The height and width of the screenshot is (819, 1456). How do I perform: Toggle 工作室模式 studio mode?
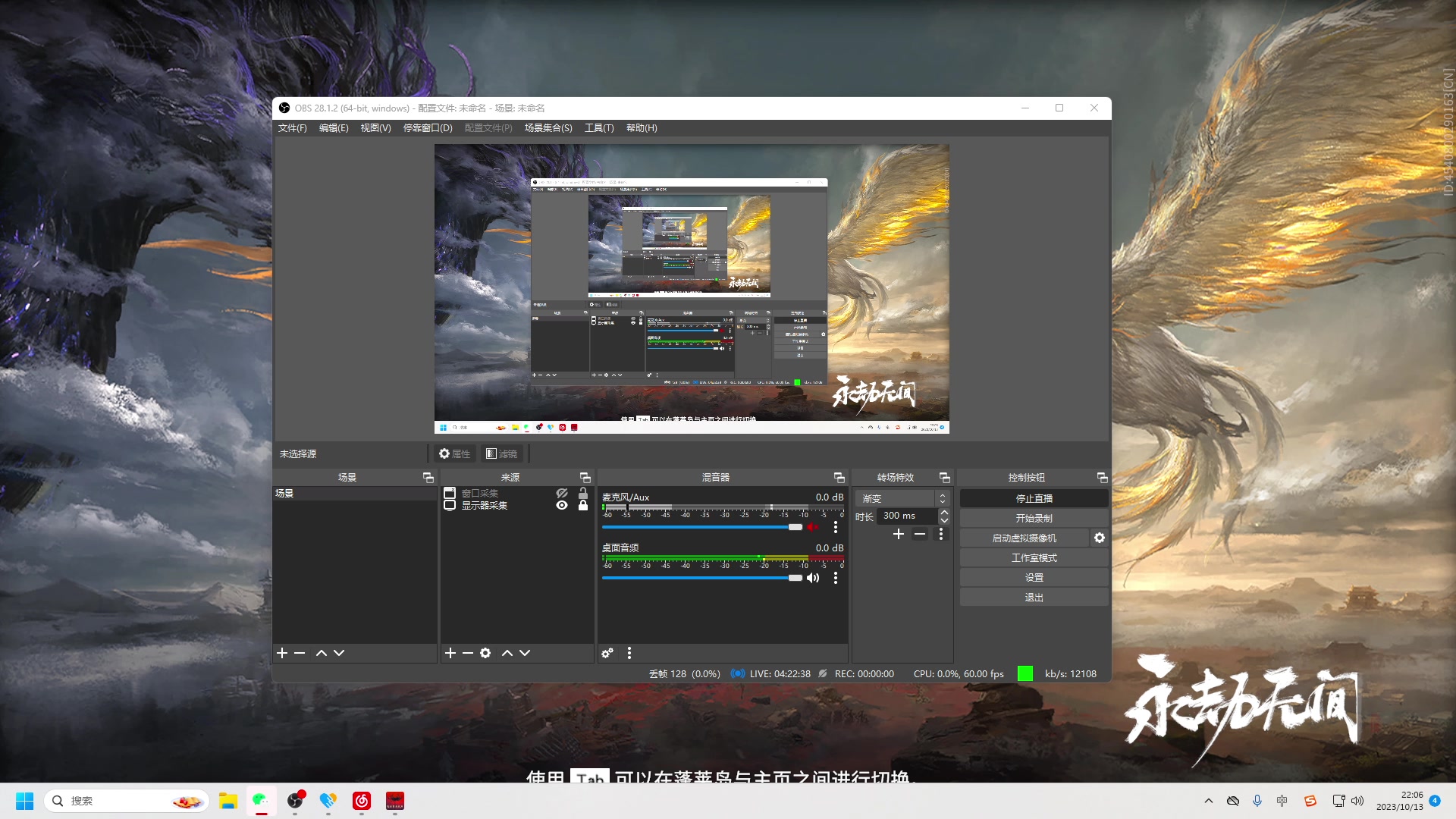[x=1034, y=557]
